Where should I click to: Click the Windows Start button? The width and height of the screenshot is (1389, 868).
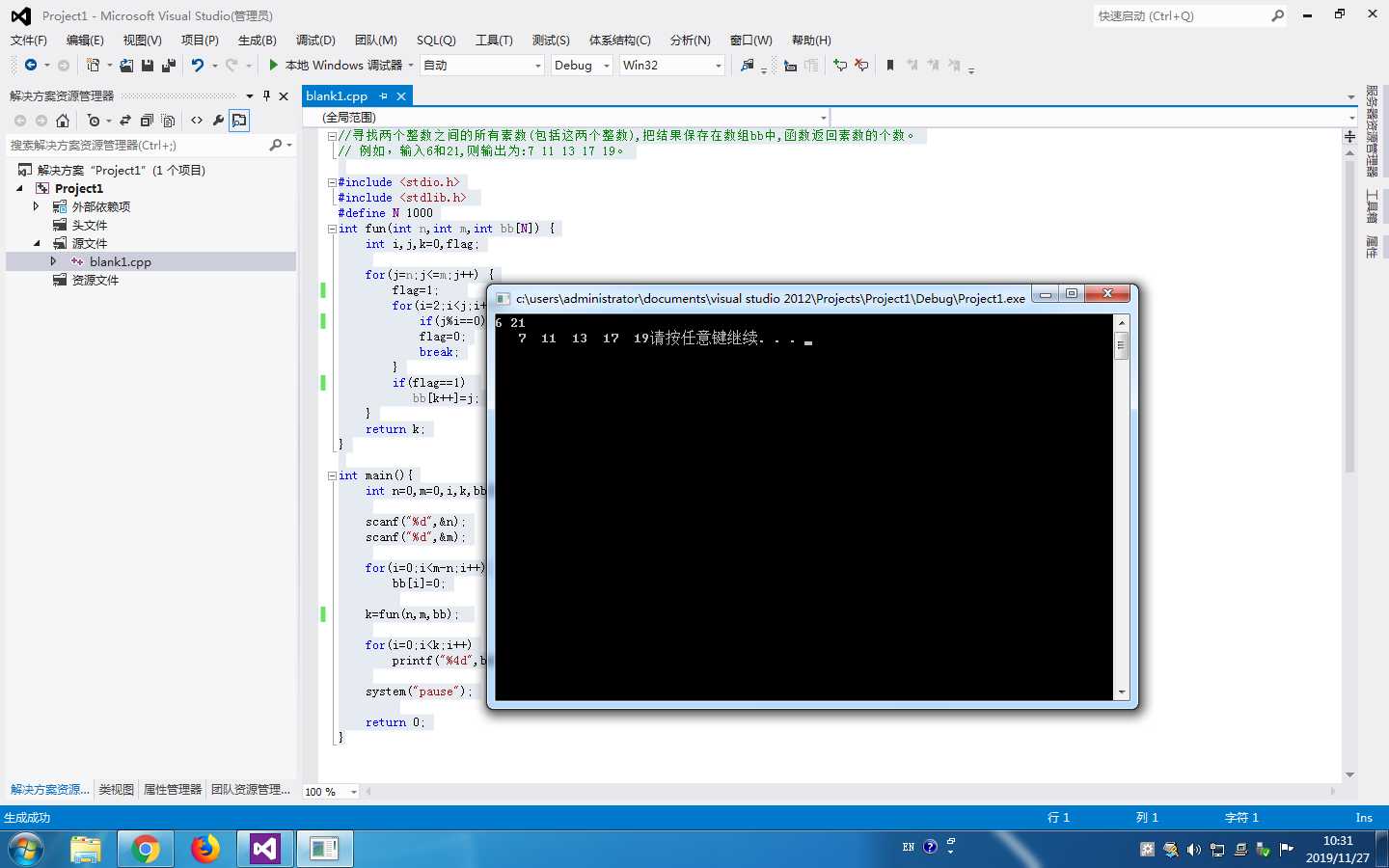pyautogui.click(x=25, y=849)
